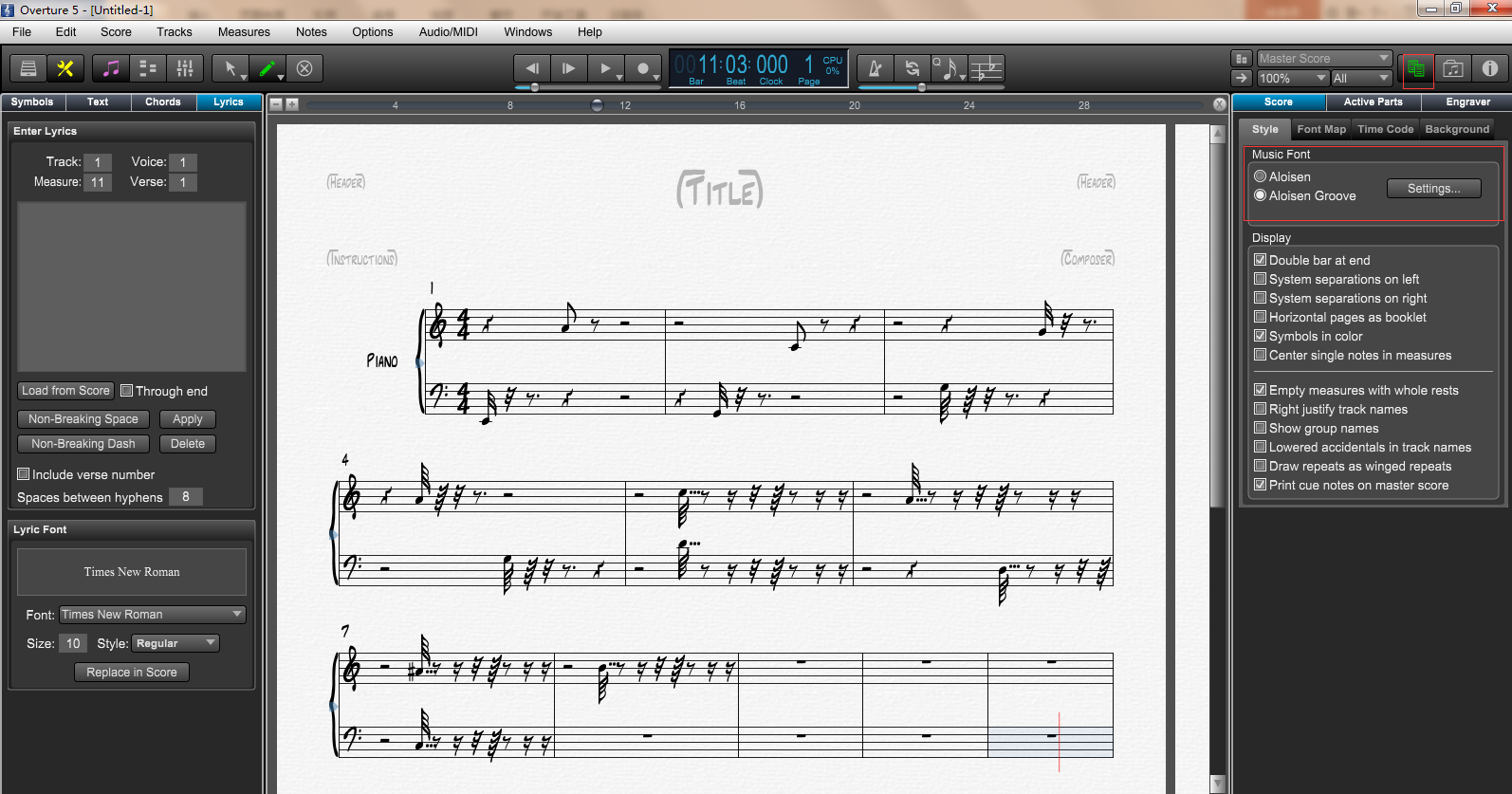Uncheck Symbols in color
Screen dimensions: 1512x794
[1261, 336]
